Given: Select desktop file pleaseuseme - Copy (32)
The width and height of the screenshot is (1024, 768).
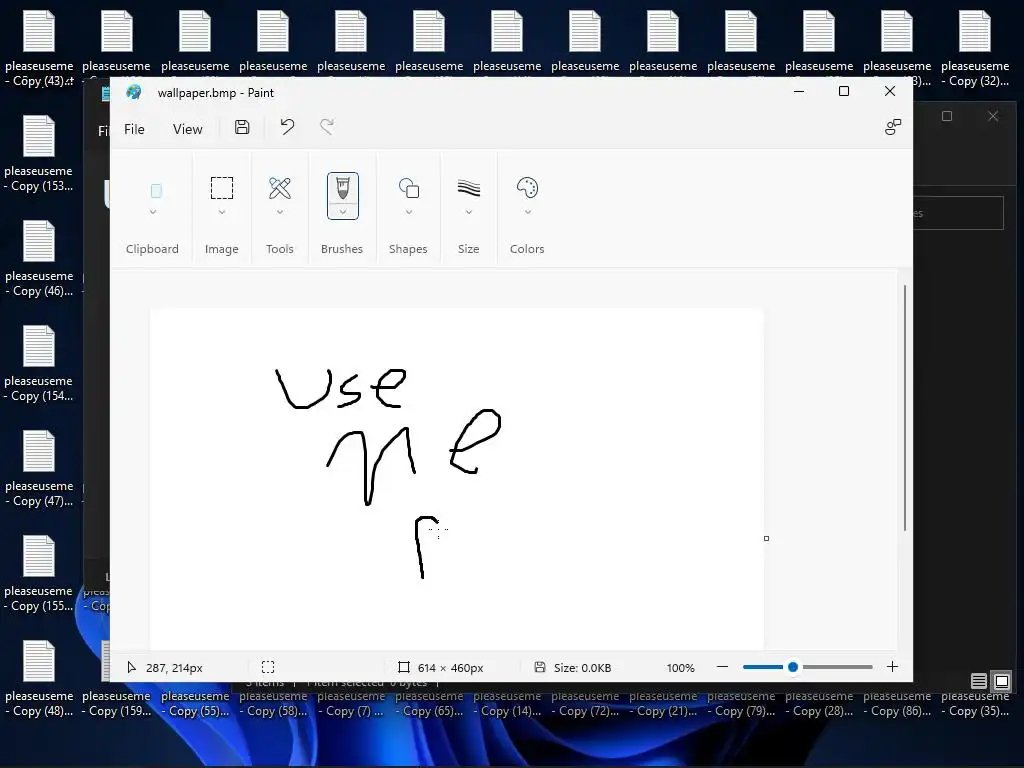Looking at the screenshot, I should coord(974,49).
